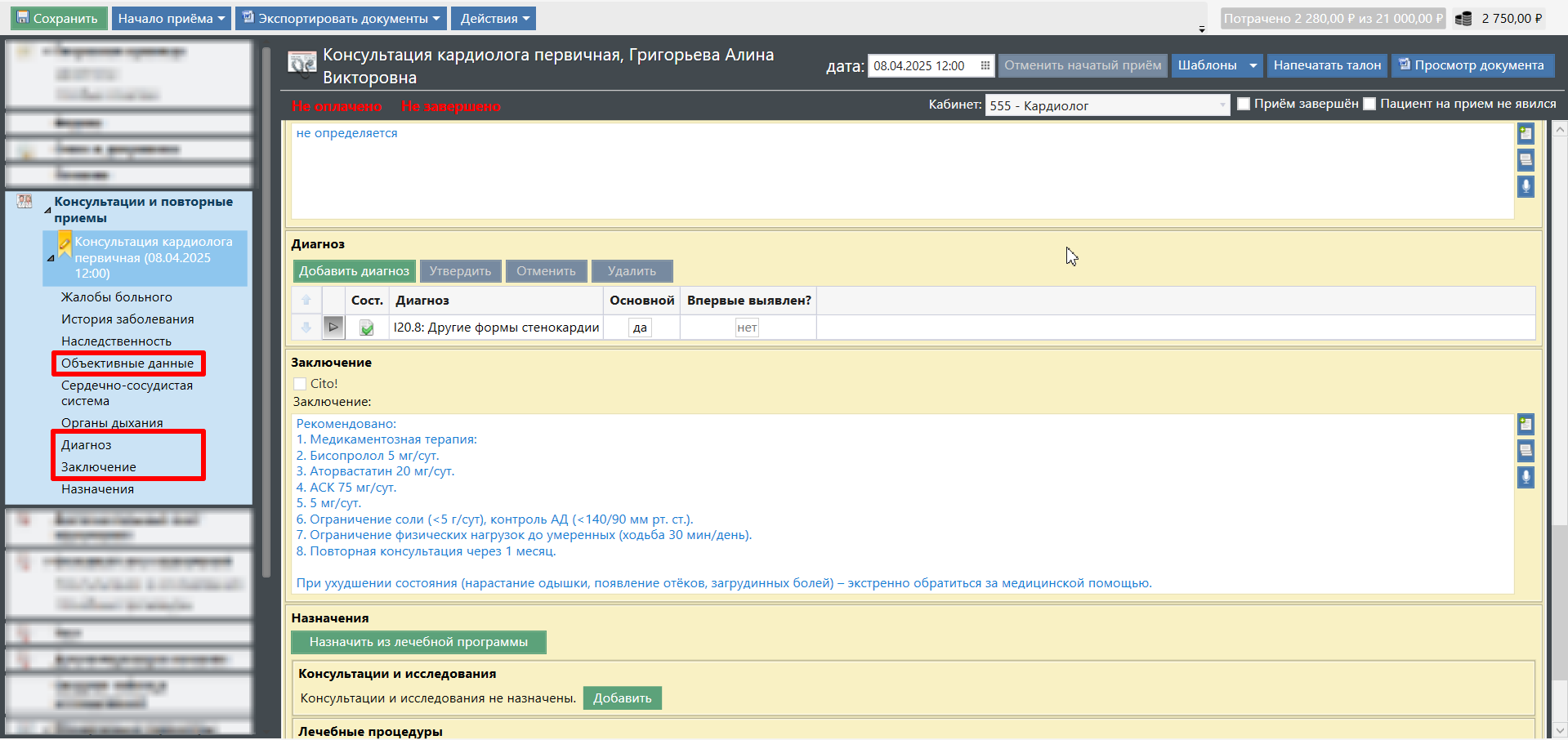The height and width of the screenshot is (740, 1568).
Task: Tick the Пациент на прием не явился checkbox
Action: click(1369, 104)
